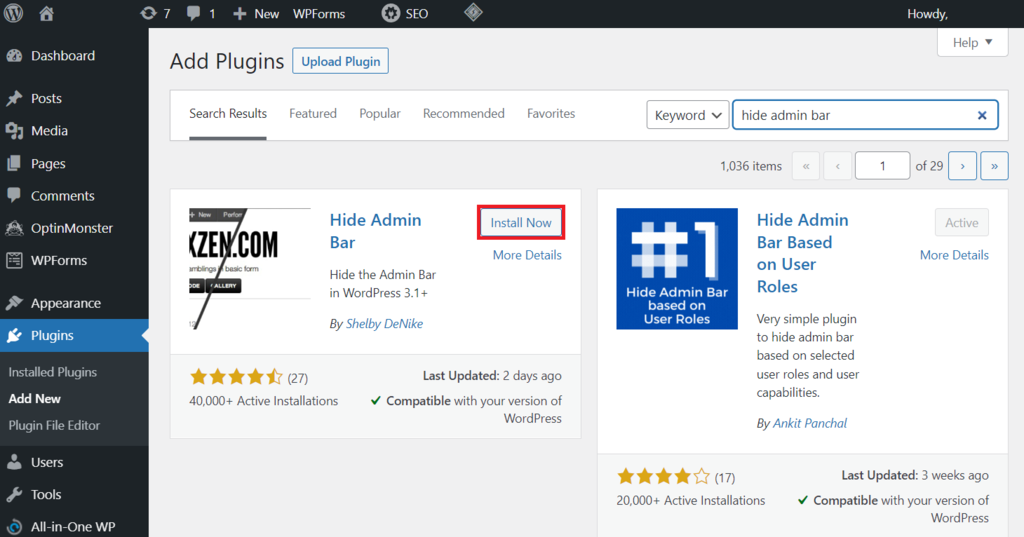Click the Hide Admin Bar Based on User Roles thumbnail

[677, 269]
